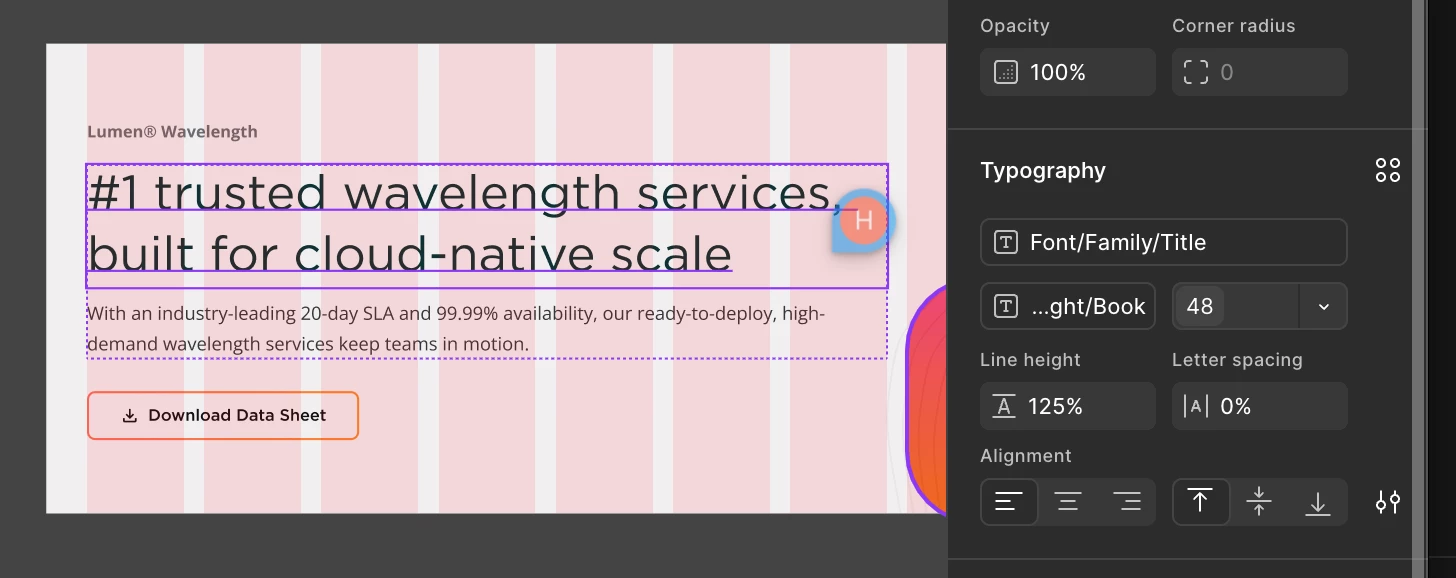This screenshot has width=1456, height=578.
Task: Align text to vertical middle
Action: (1260, 502)
